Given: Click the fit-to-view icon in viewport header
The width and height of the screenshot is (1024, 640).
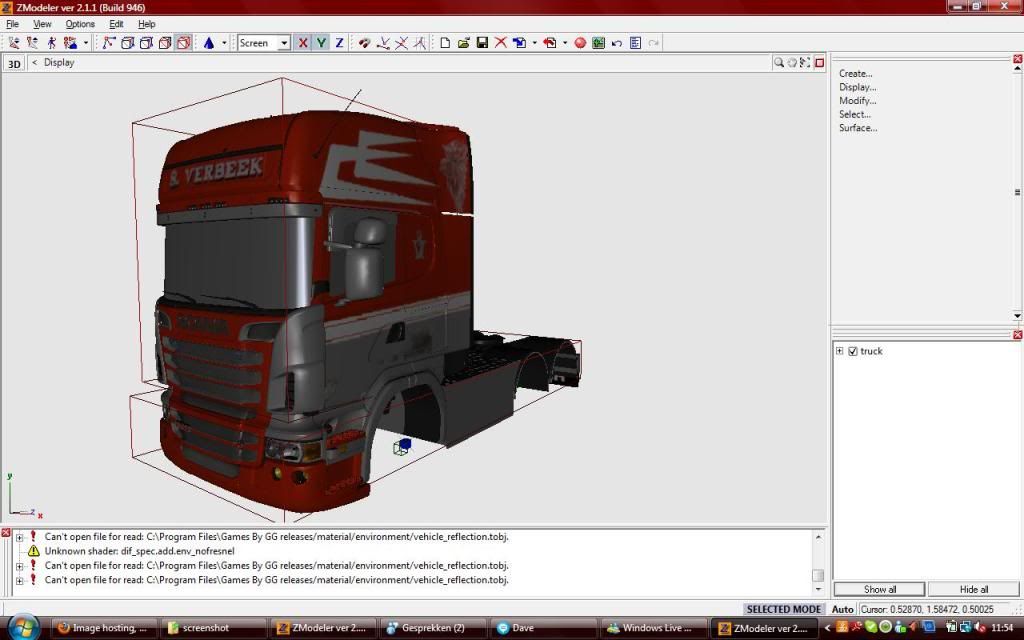Looking at the screenshot, I should click(x=805, y=63).
